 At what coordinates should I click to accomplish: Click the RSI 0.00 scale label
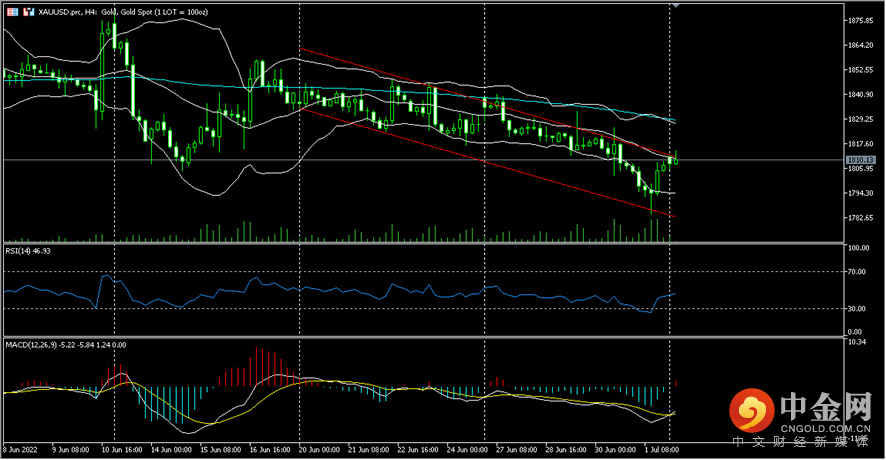click(855, 332)
